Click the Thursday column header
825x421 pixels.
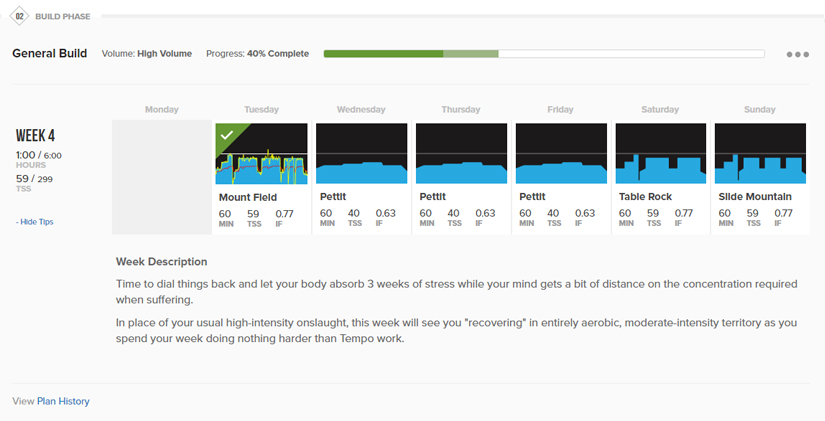(x=461, y=109)
